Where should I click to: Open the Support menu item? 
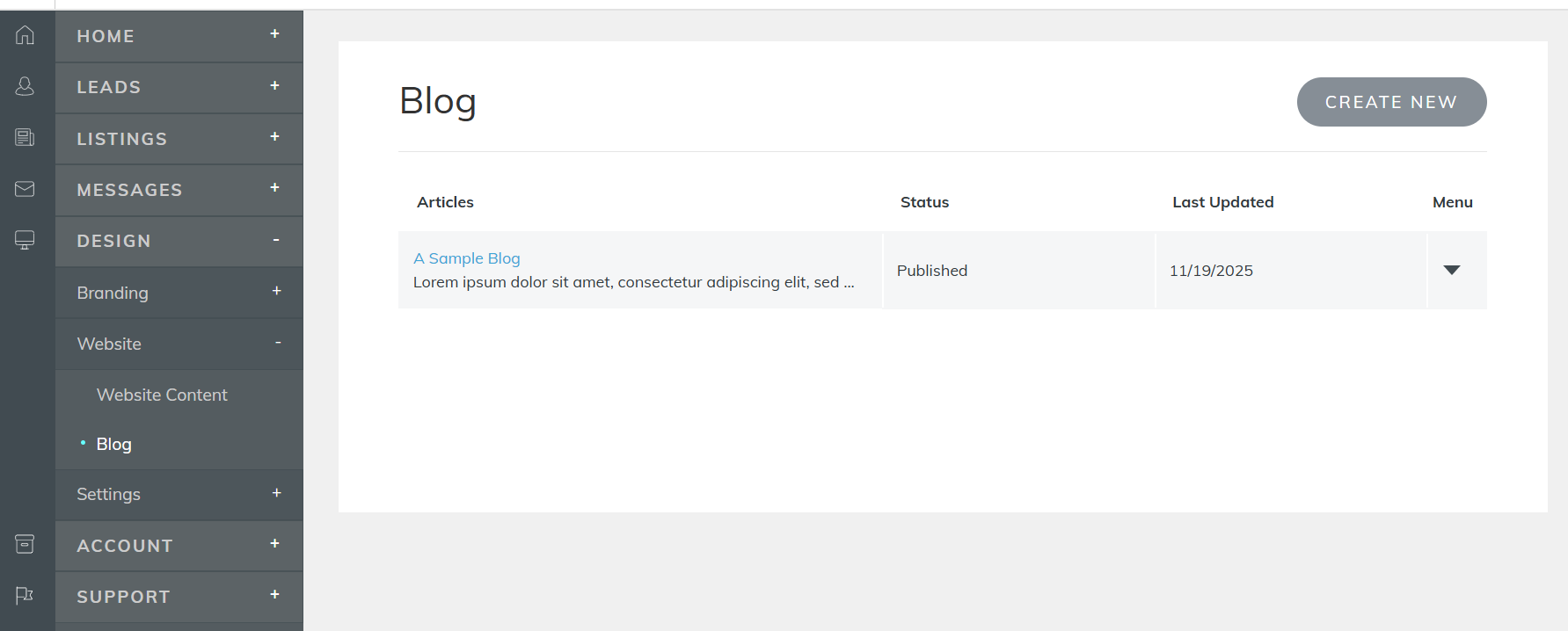point(179,597)
